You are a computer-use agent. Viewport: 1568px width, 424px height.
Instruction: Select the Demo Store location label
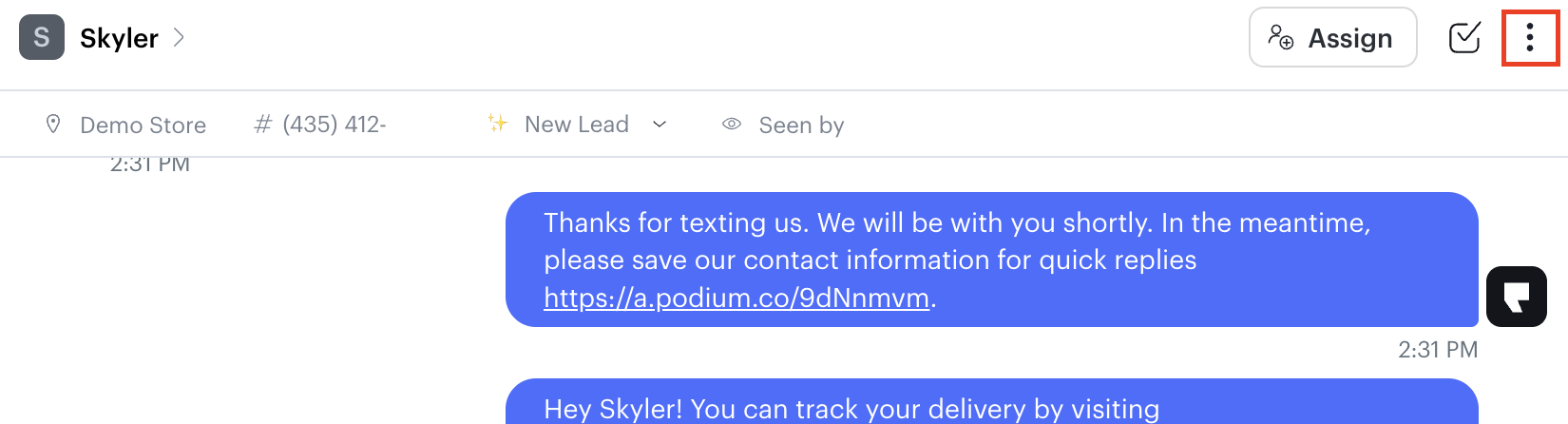[x=143, y=125]
